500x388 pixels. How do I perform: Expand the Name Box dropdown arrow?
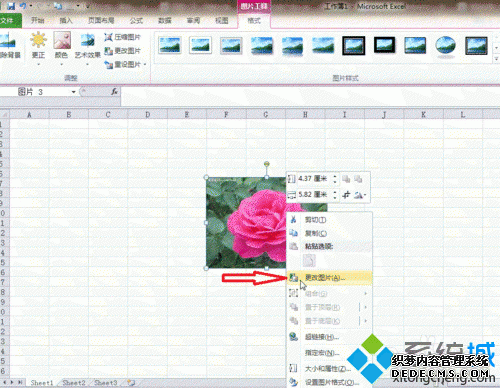[x=73, y=92]
